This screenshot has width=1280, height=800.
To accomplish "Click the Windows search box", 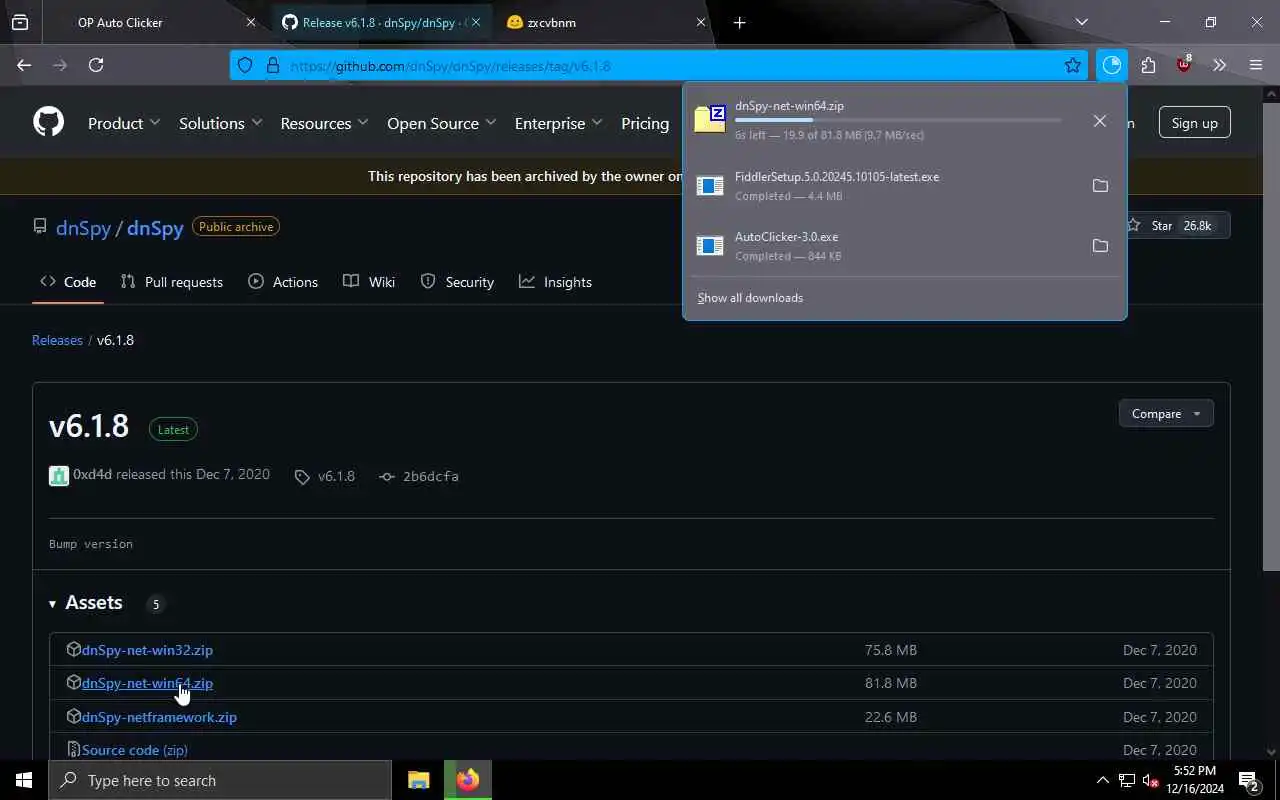I will point(220,780).
